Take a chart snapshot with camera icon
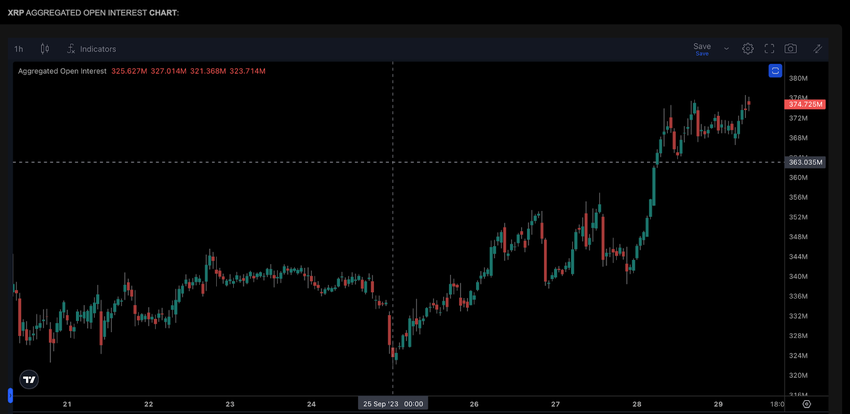Image resolution: width=850 pixels, height=414 pixels. (x=791, y=49)
